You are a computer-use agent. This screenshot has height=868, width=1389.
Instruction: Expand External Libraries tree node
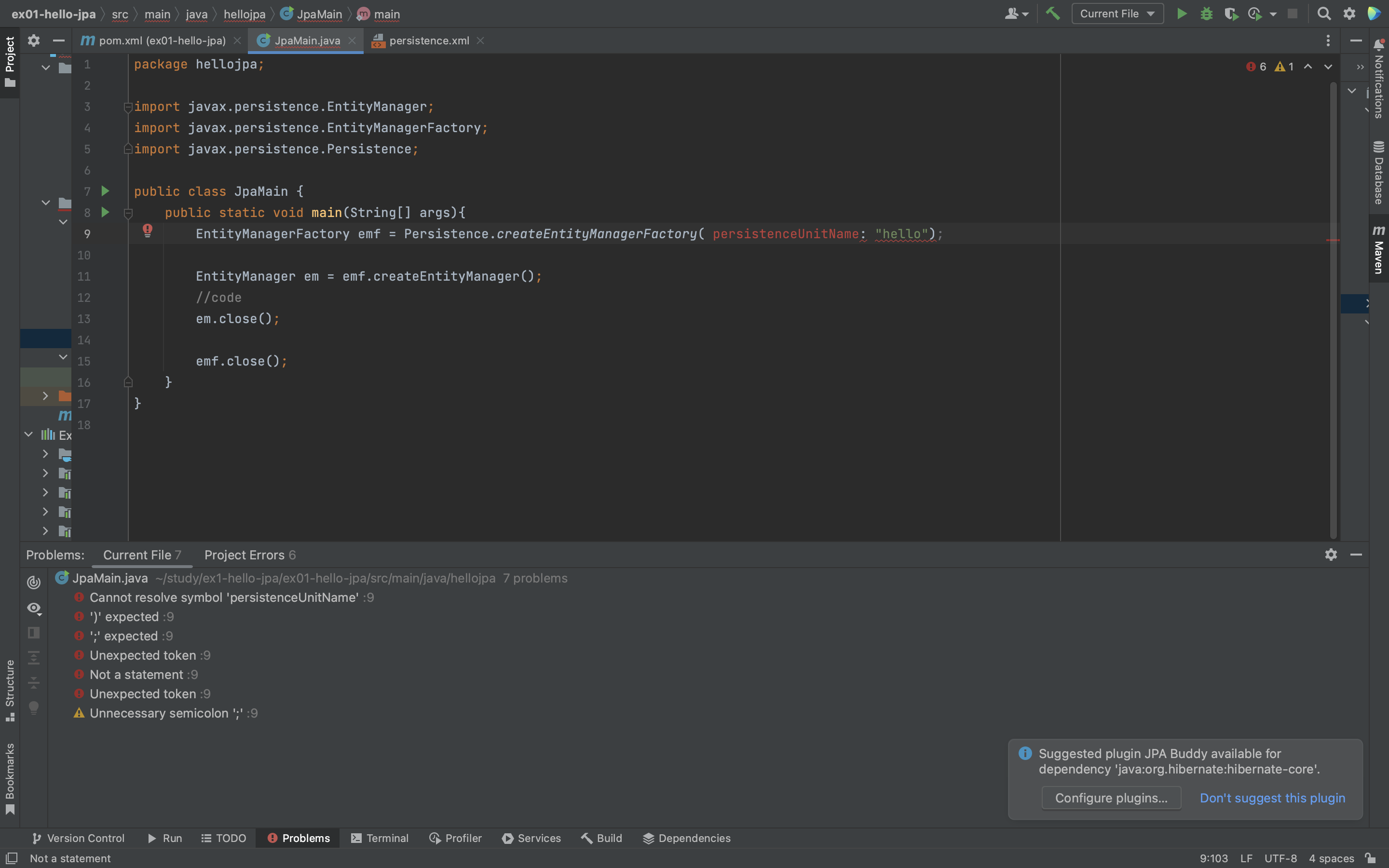coord(29,434)
